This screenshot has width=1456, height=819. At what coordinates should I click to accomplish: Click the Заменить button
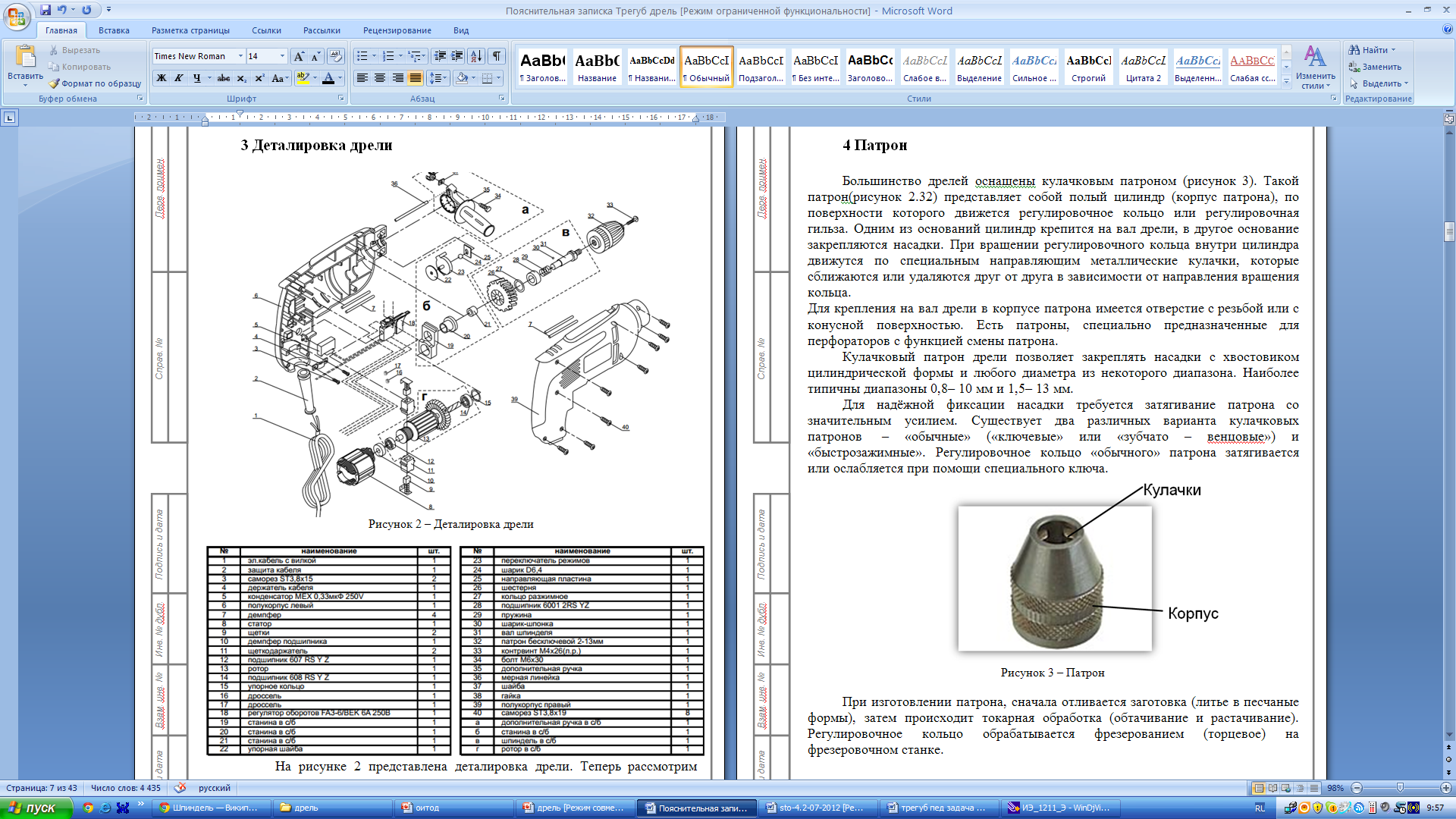(1375, 67)
